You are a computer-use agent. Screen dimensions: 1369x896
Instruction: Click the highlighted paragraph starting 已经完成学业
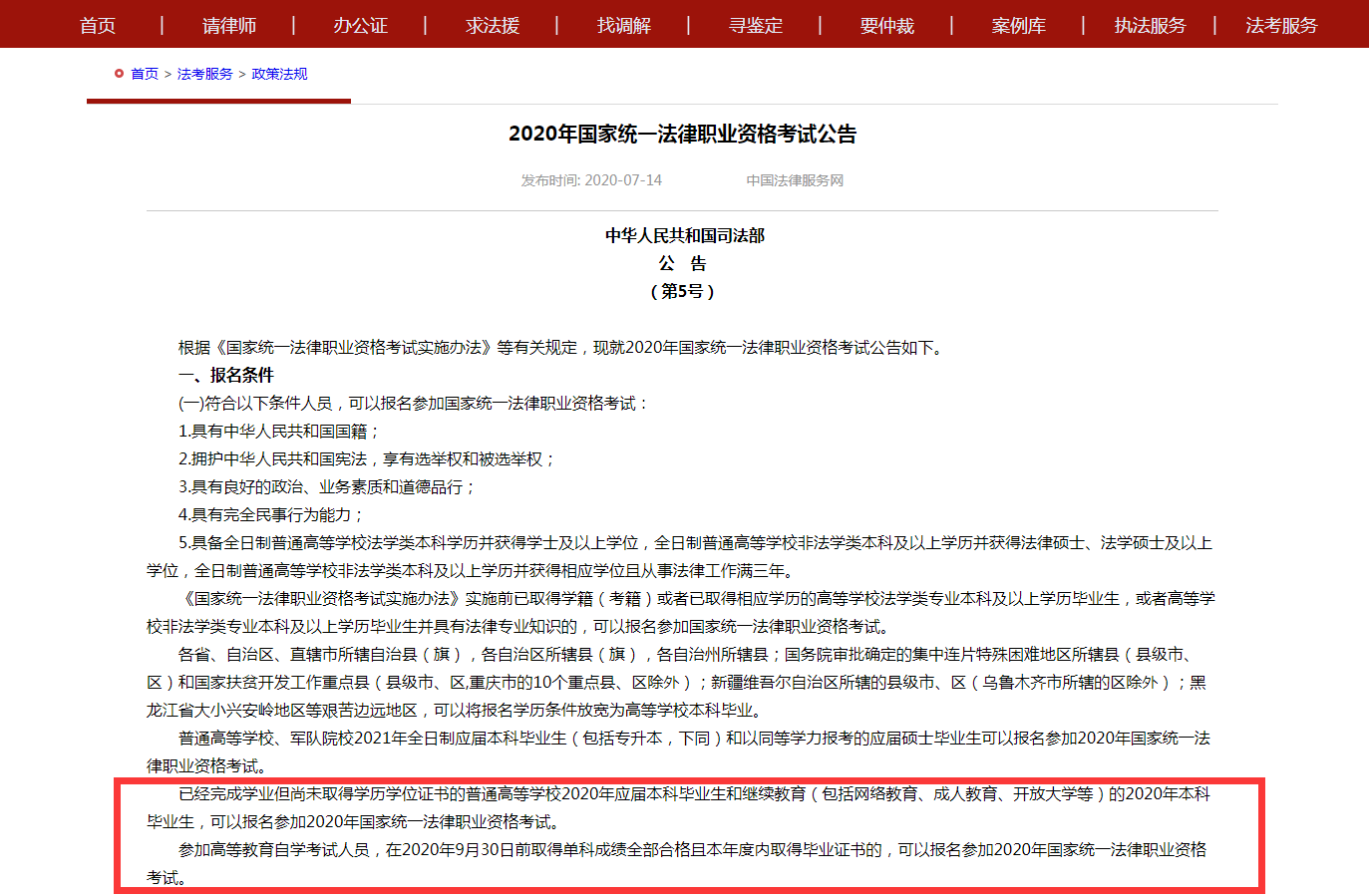pyautogui.click(x=678, y=807)
